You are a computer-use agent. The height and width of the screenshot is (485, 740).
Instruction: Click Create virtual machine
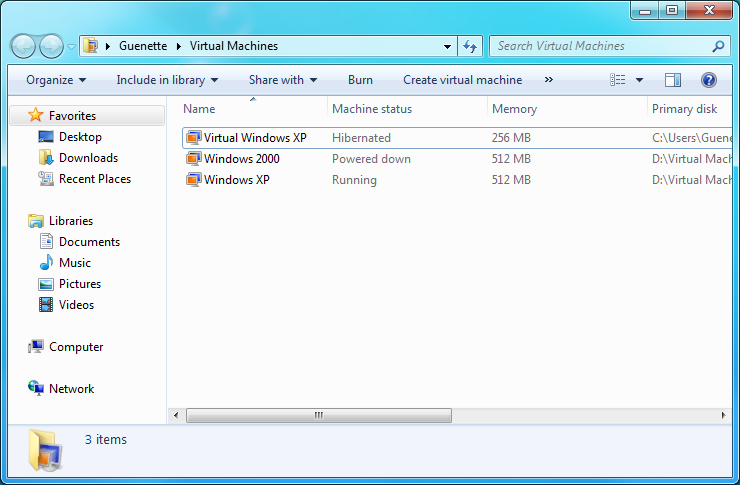coord(462,80)
